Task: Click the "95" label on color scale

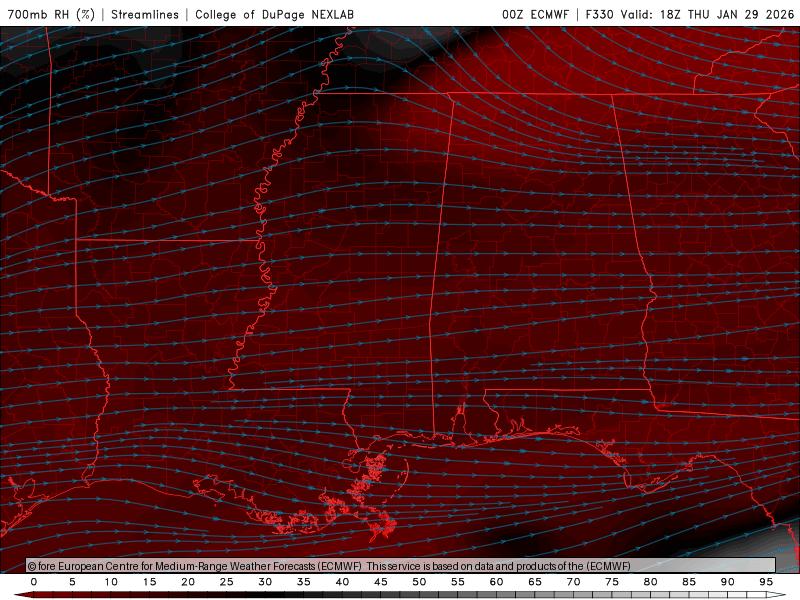Action: tap(766, 582)
